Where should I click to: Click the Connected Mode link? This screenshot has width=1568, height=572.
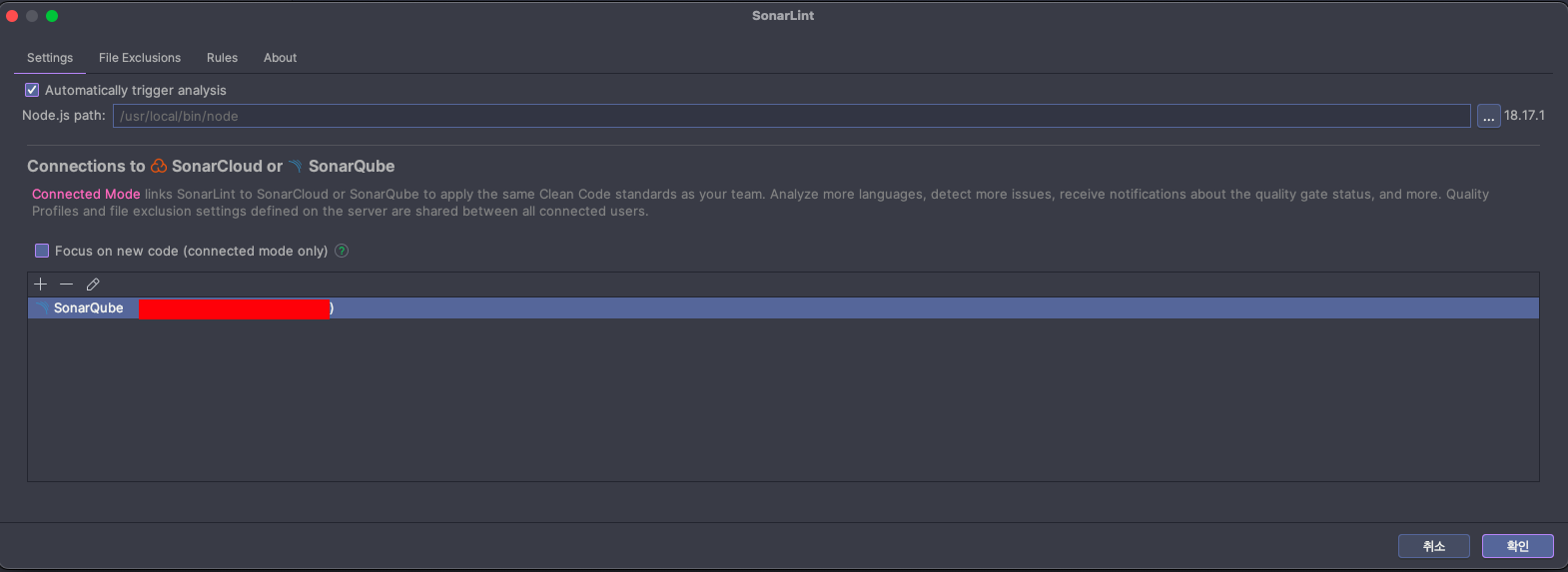(x=86, y=195)
